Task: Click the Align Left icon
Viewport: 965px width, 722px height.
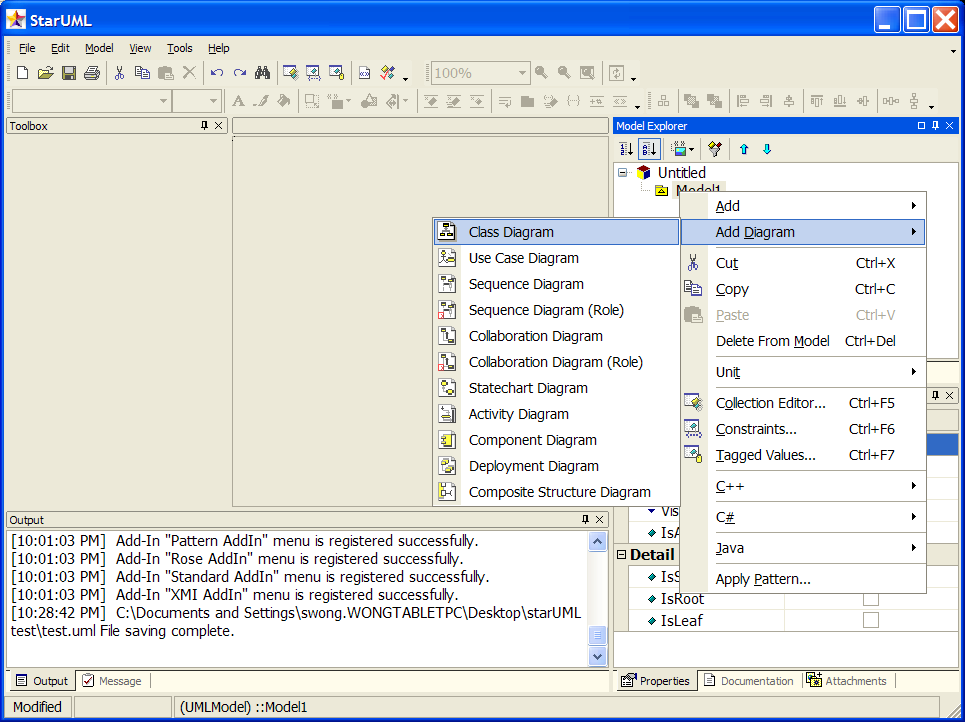Action: [743, 101]
